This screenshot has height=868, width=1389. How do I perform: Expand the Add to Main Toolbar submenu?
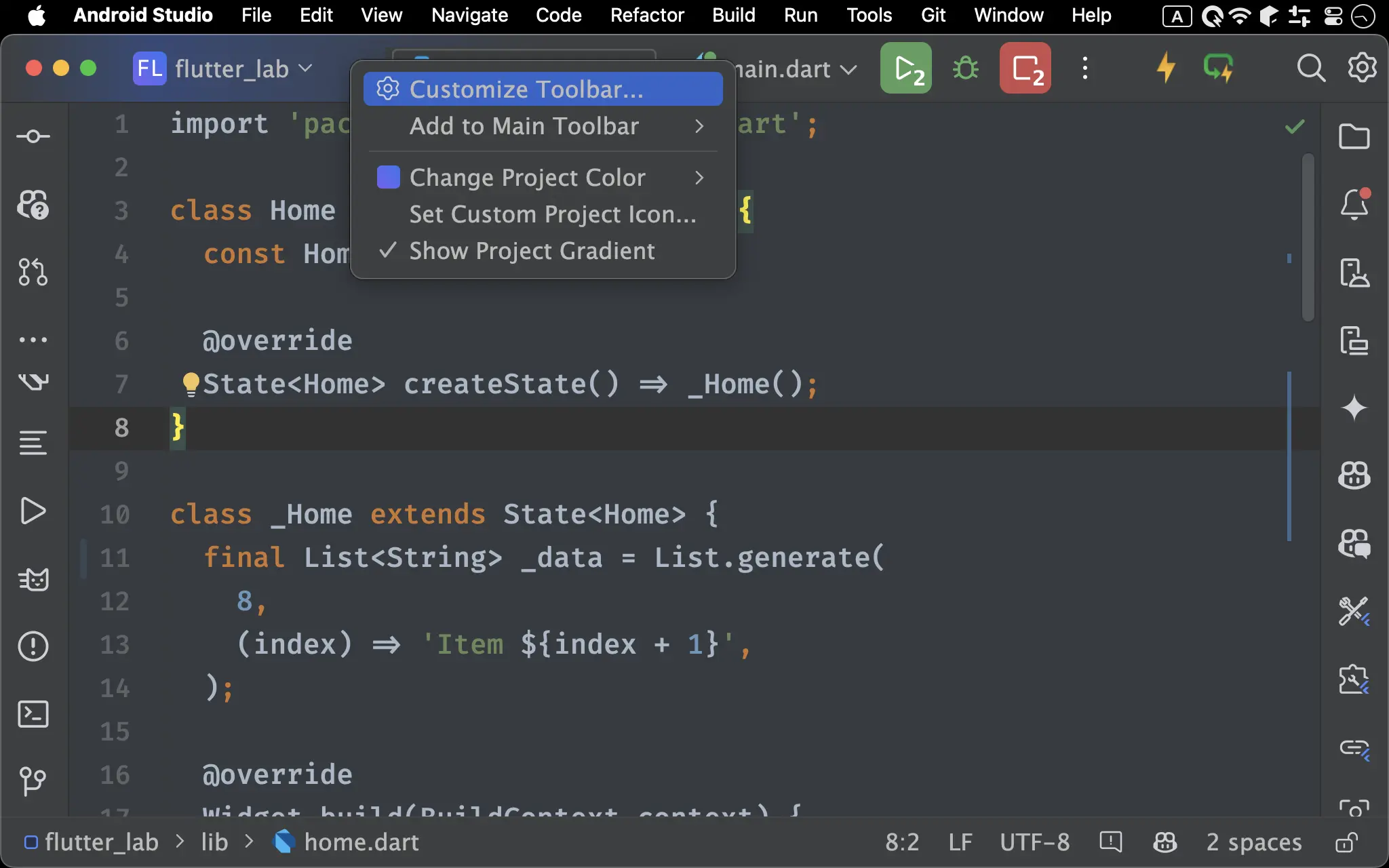click(543, 126)
